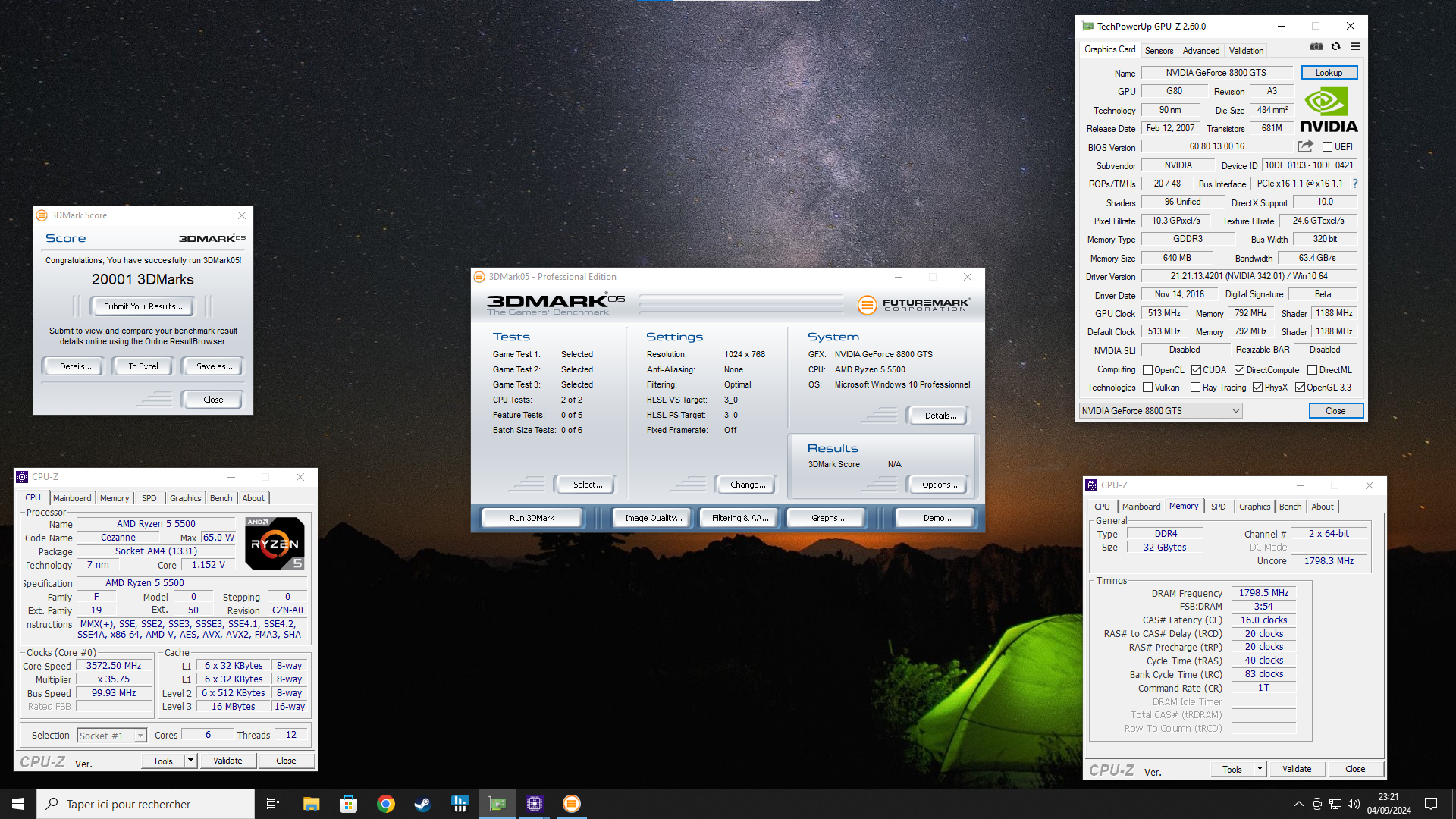Click the Save as button in 3DMark Score

click(214, 366)
